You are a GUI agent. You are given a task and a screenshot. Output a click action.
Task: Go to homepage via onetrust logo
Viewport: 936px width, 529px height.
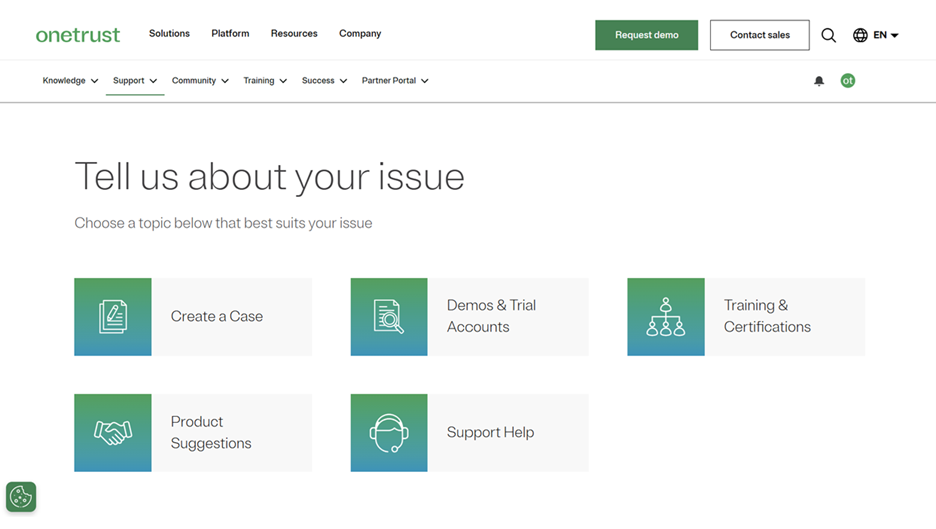[x=78, y=35]
